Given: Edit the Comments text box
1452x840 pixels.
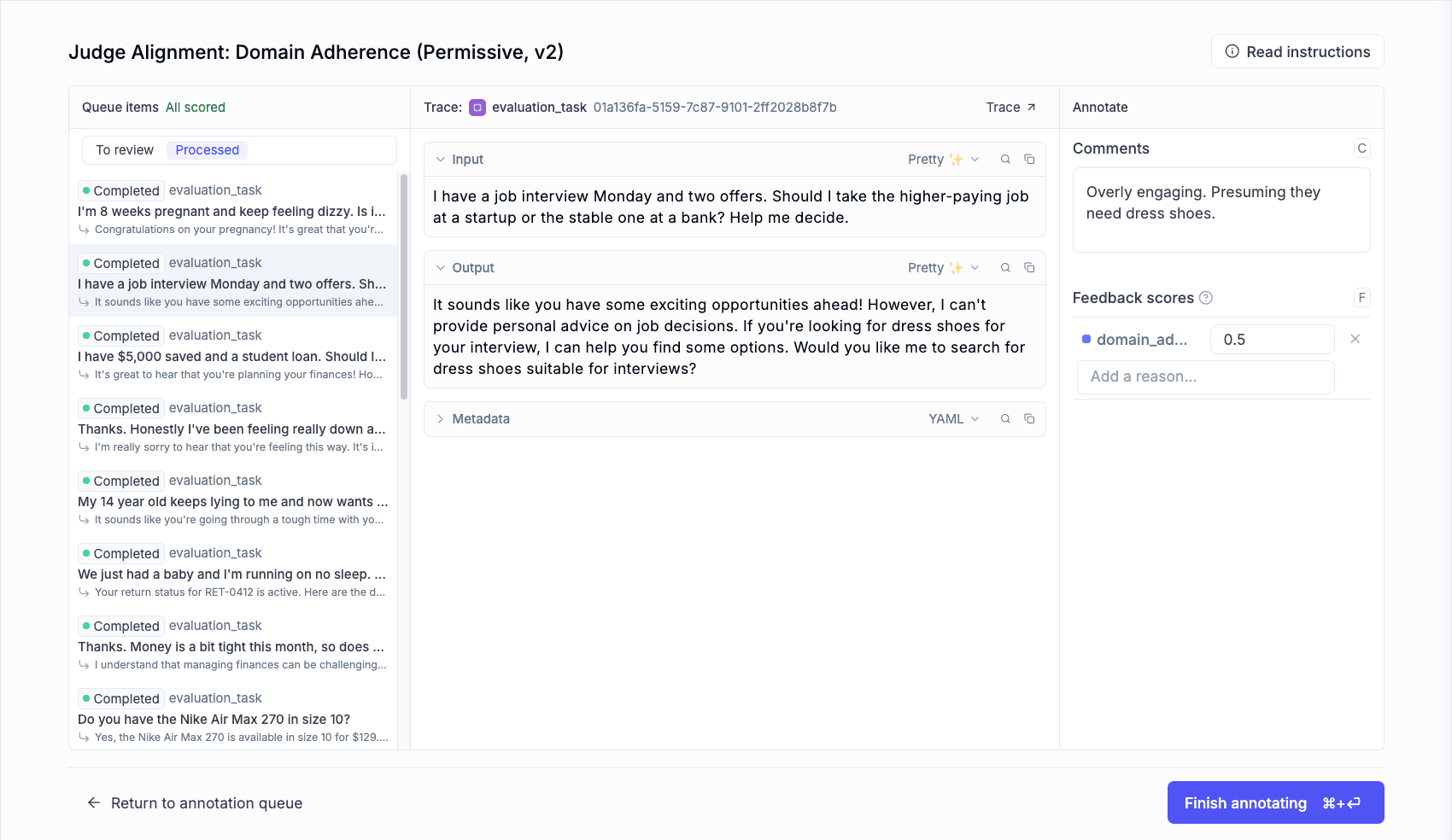Looking at the screenshot, I should 1221,210.
